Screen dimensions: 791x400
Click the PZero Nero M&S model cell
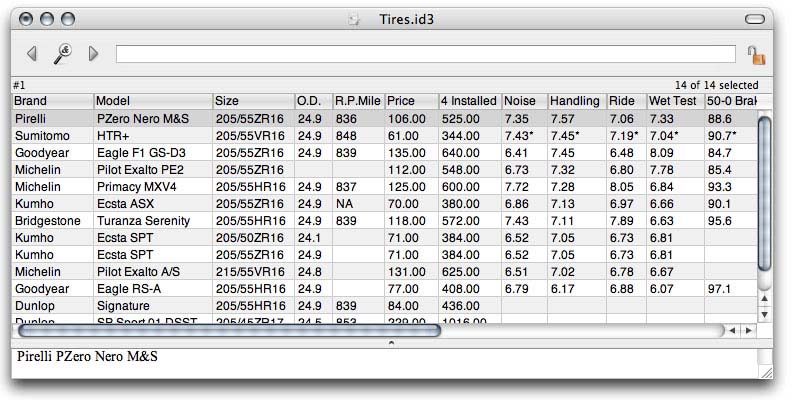153,119
